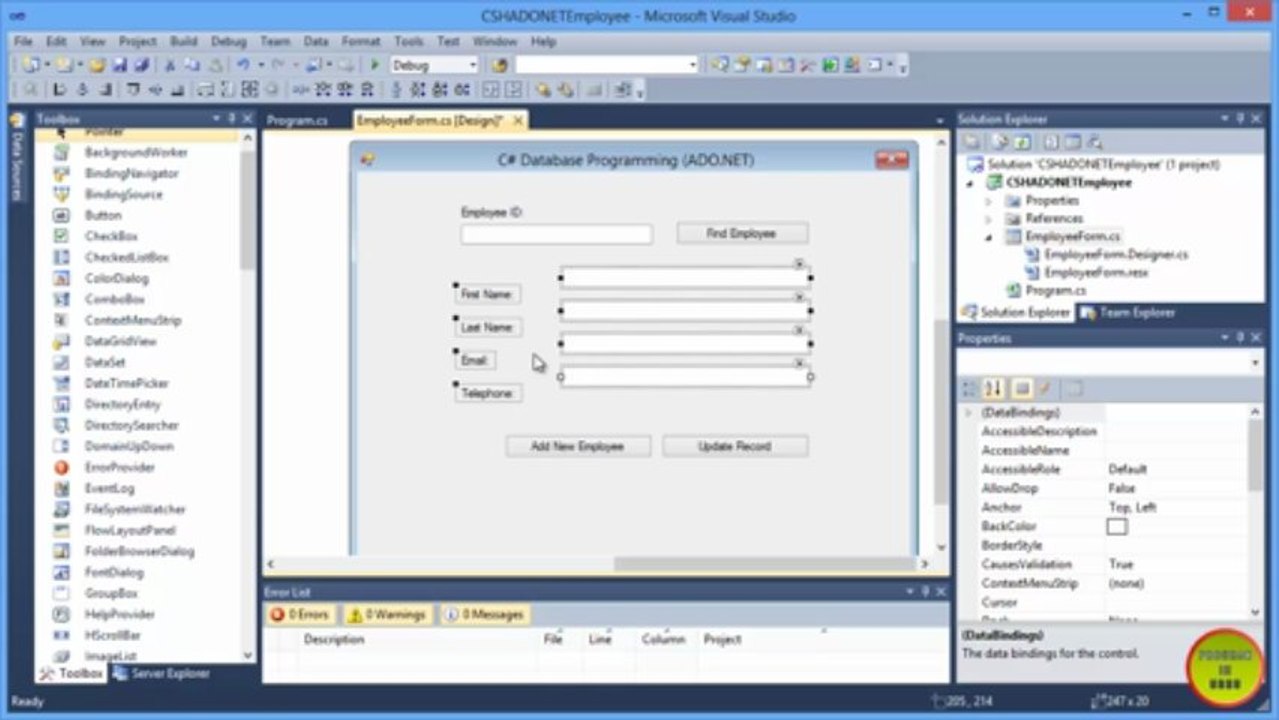Click the New Project toolbar icon
1279x720 pixels.
coord(30,65)
